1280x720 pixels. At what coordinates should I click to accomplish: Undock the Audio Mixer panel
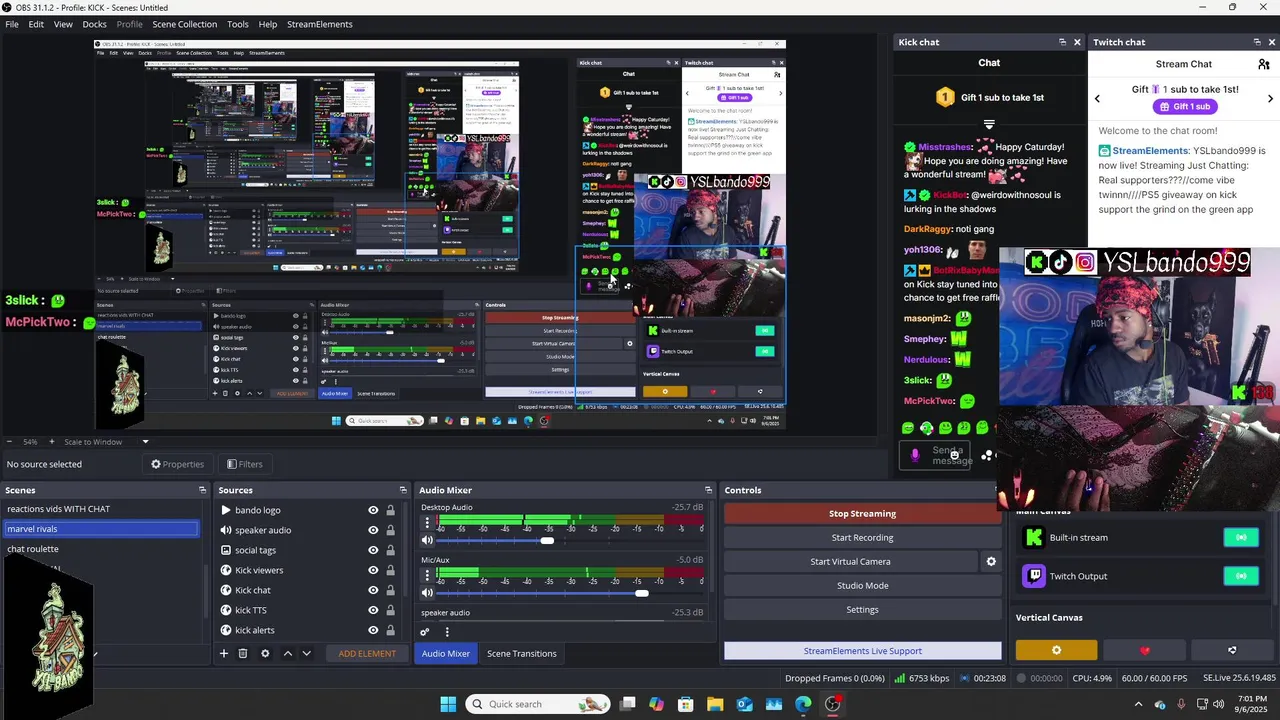pyautogui.click(x=708, y=490)
